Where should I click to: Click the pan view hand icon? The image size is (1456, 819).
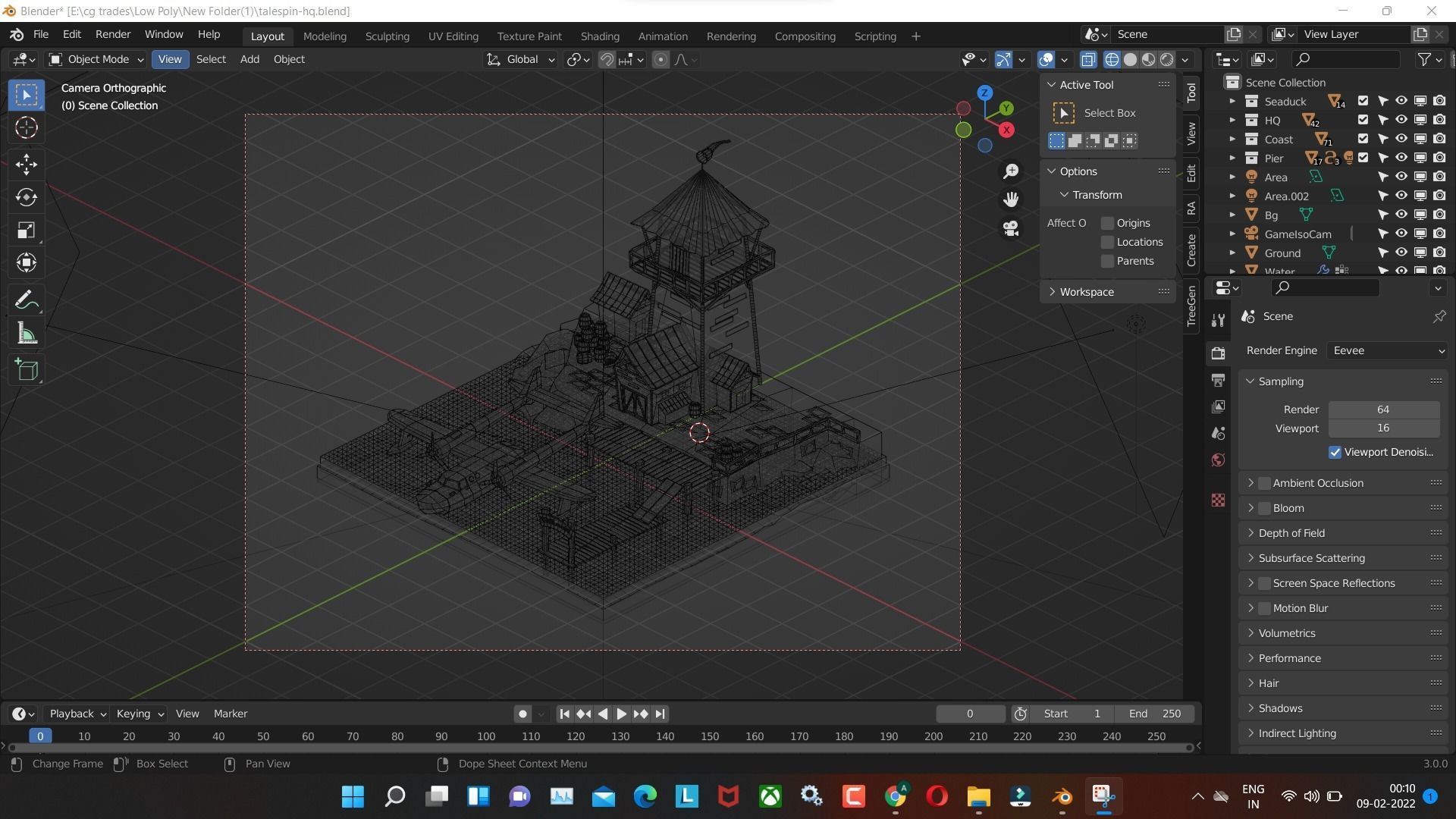click(1011, 199)
